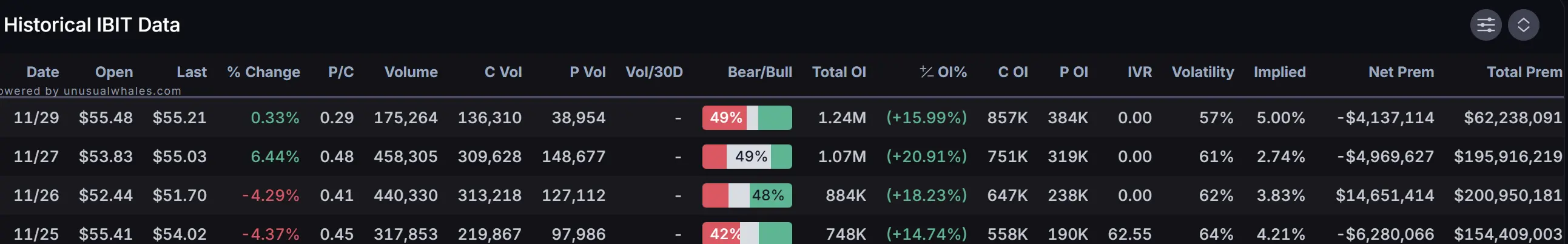
Task: Click the Total OI column header
Action: tap(839, 72)
